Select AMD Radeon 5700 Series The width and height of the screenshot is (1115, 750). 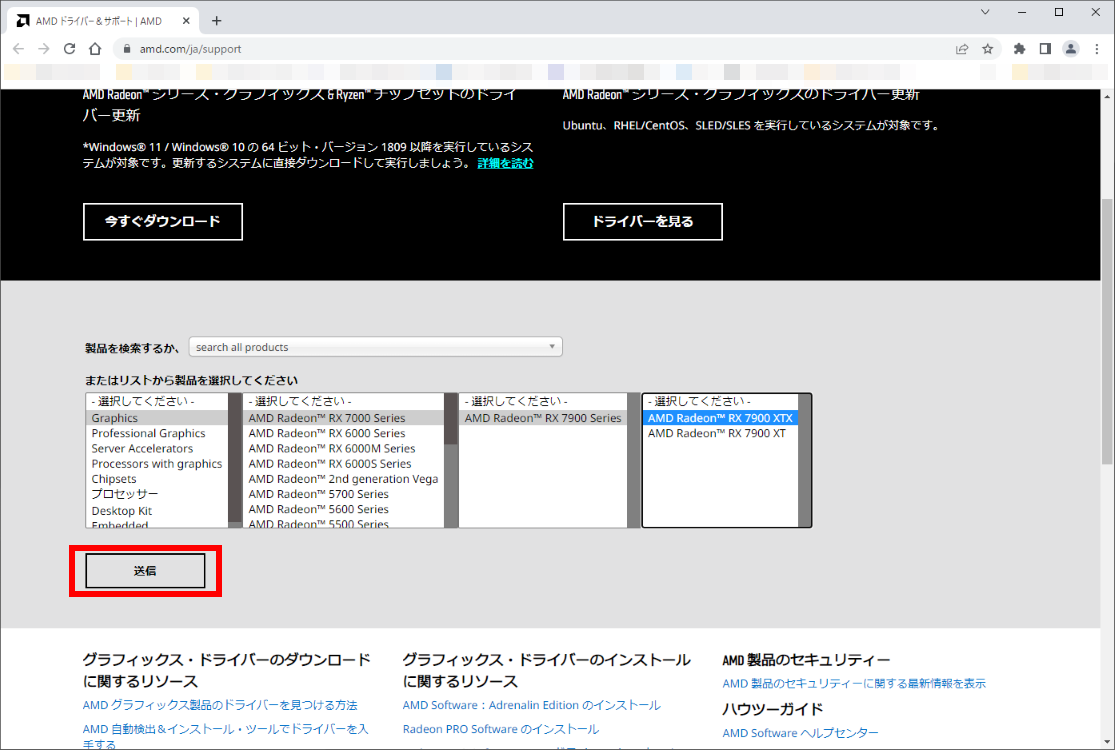tap(343, 494)
